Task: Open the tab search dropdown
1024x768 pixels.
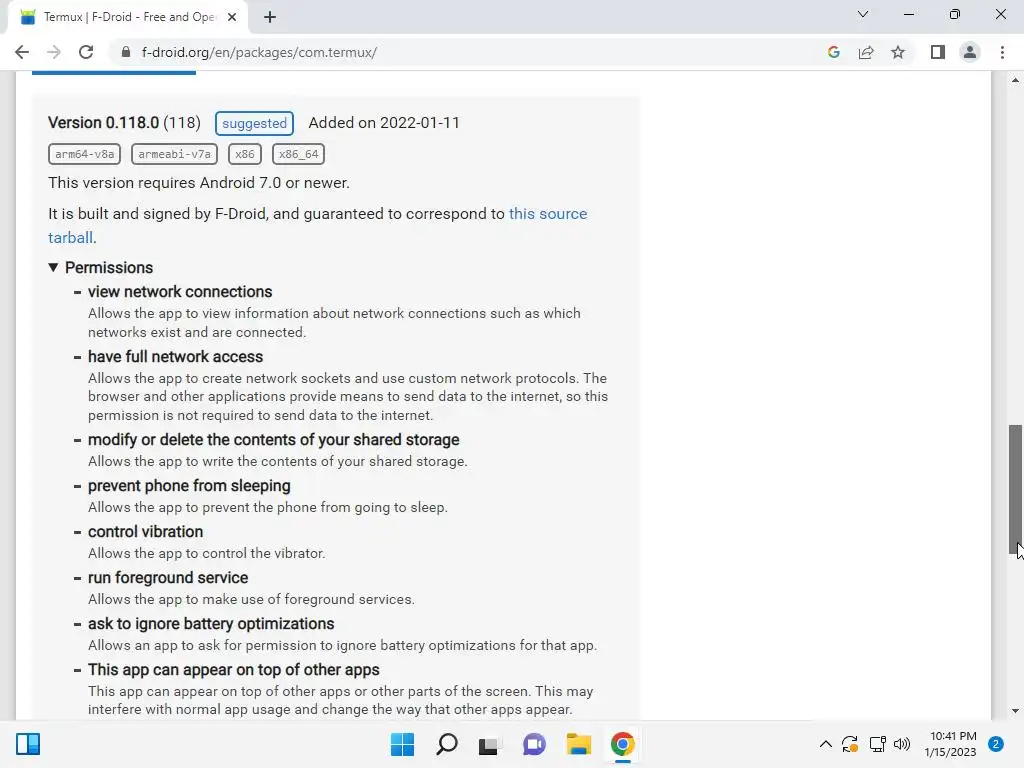Action: tap(863, 14)
